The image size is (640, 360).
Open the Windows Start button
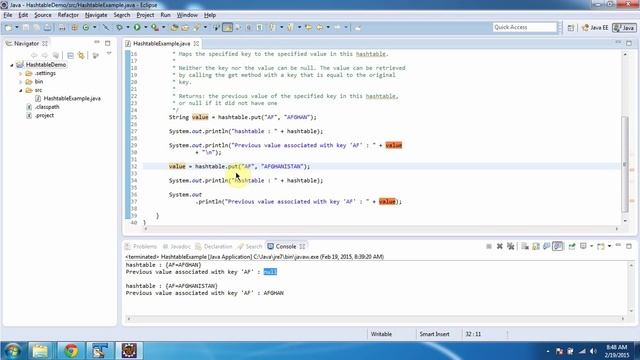pos(12,351)
